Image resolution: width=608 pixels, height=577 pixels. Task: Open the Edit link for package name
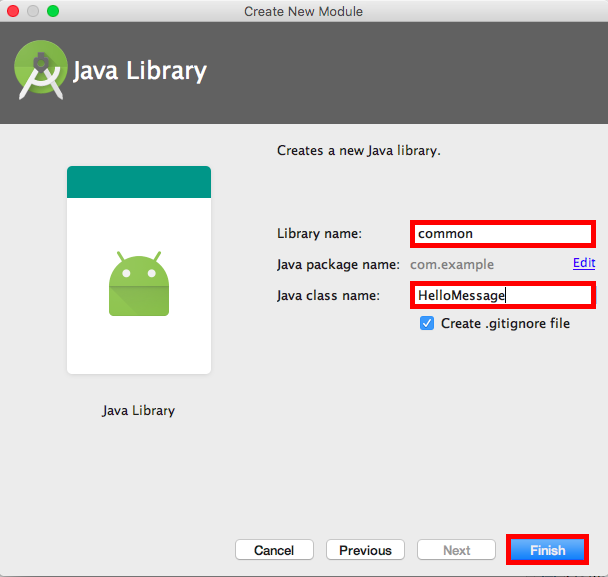click(583, 263)
